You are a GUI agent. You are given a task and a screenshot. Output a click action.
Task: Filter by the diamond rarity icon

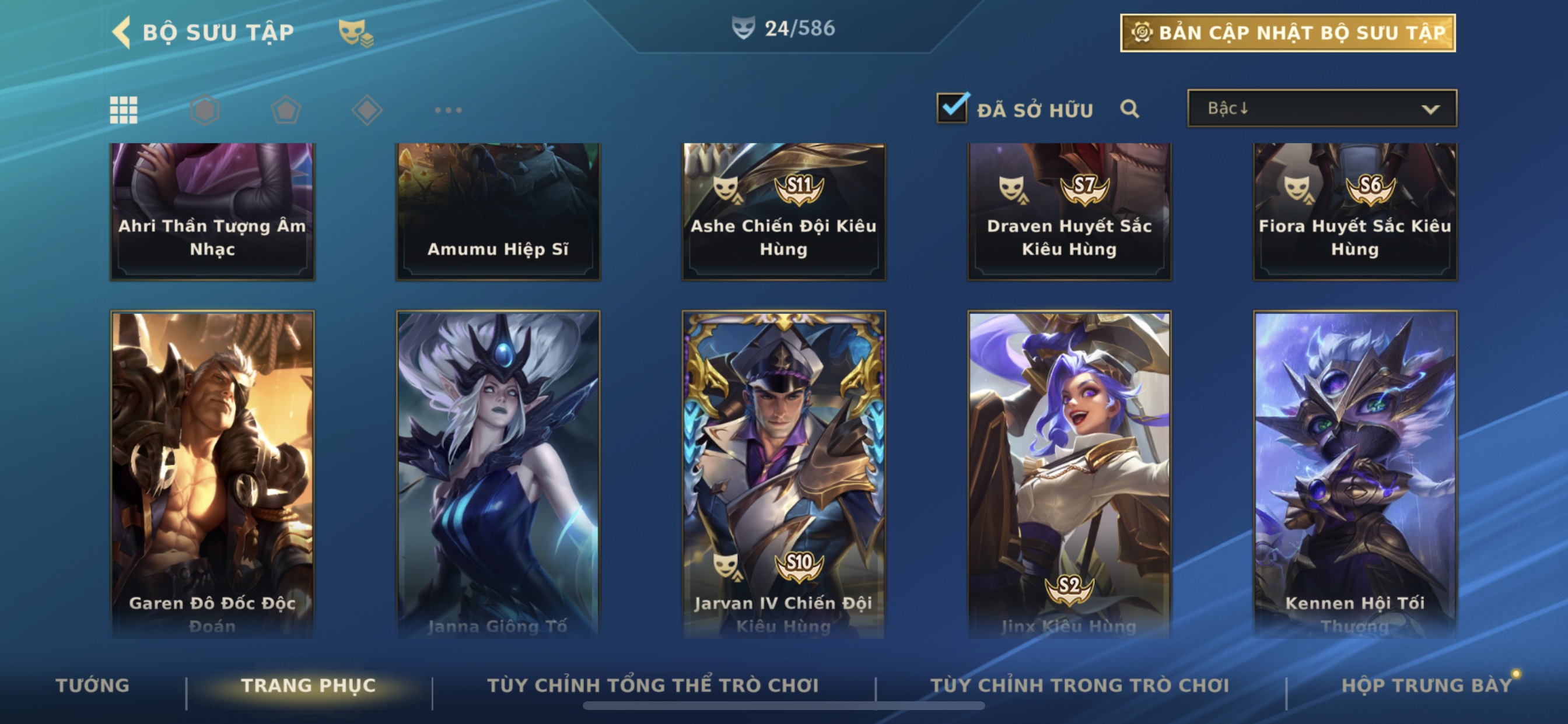[x=367, y=110]
